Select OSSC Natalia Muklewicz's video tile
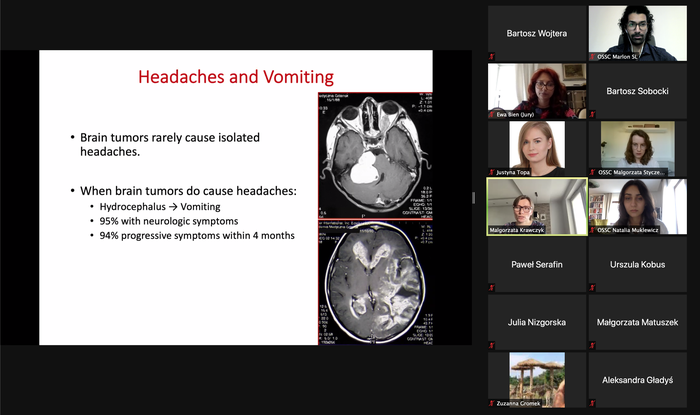The height and width of the screenshot is (415, 700). (638, 205)
